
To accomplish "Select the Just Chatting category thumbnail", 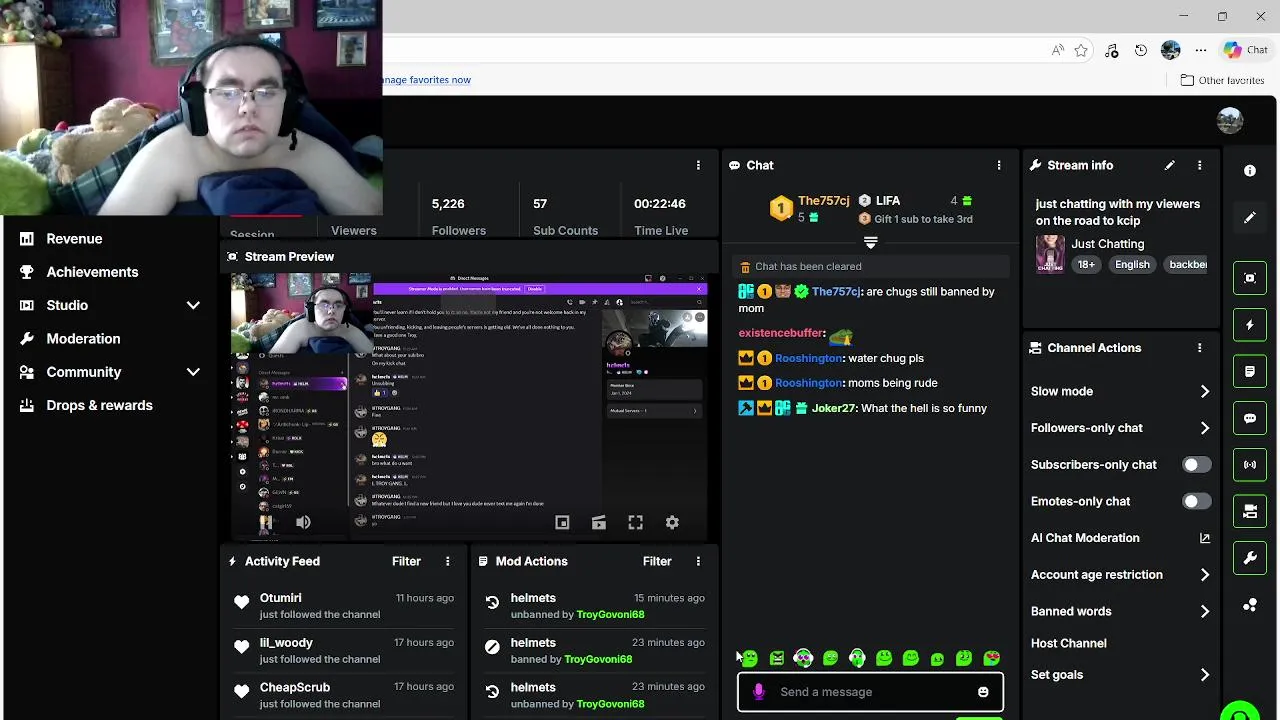I will coord(1050,254).
